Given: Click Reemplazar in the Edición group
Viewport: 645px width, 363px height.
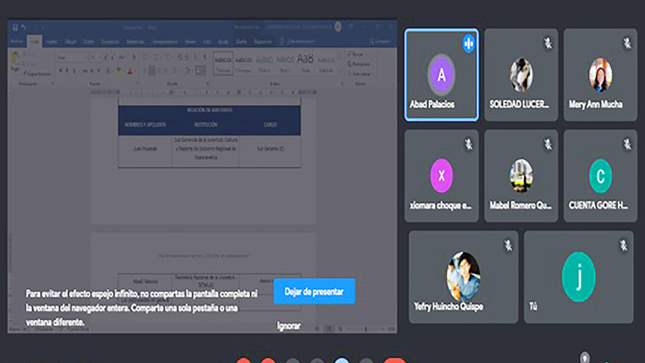Looking at the screenshot, I should click(x=359, y=64).
